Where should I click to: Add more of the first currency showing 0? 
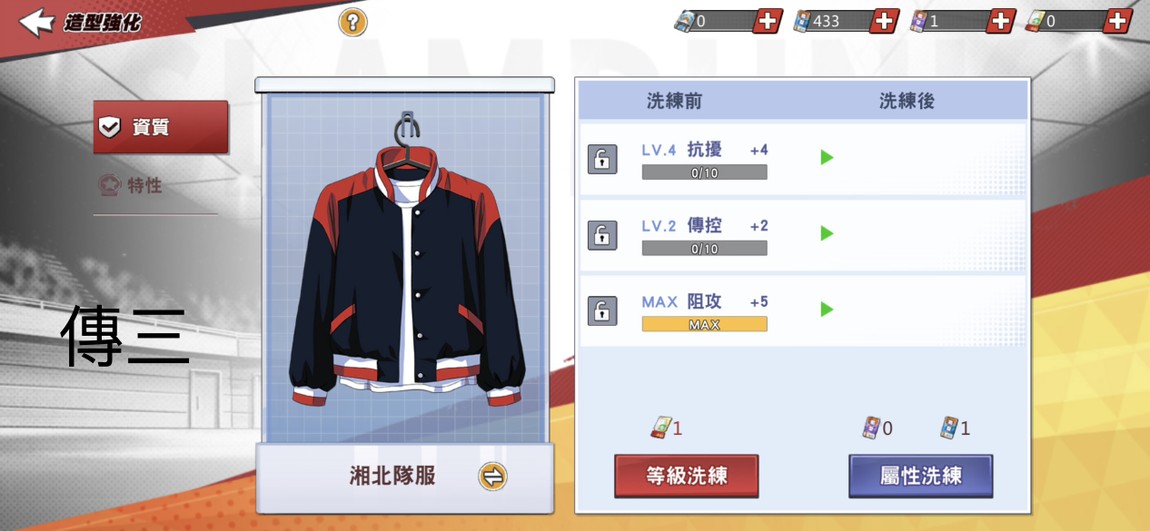pos(768,21)
